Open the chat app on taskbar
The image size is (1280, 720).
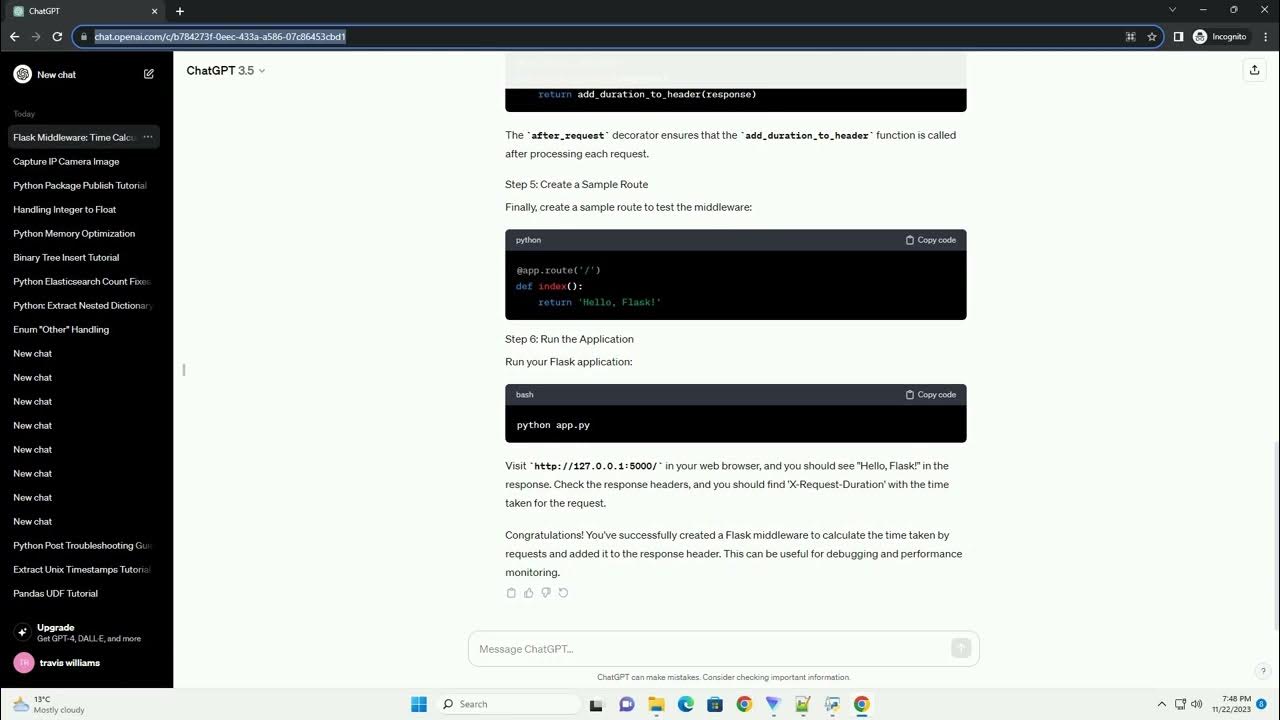627,704
